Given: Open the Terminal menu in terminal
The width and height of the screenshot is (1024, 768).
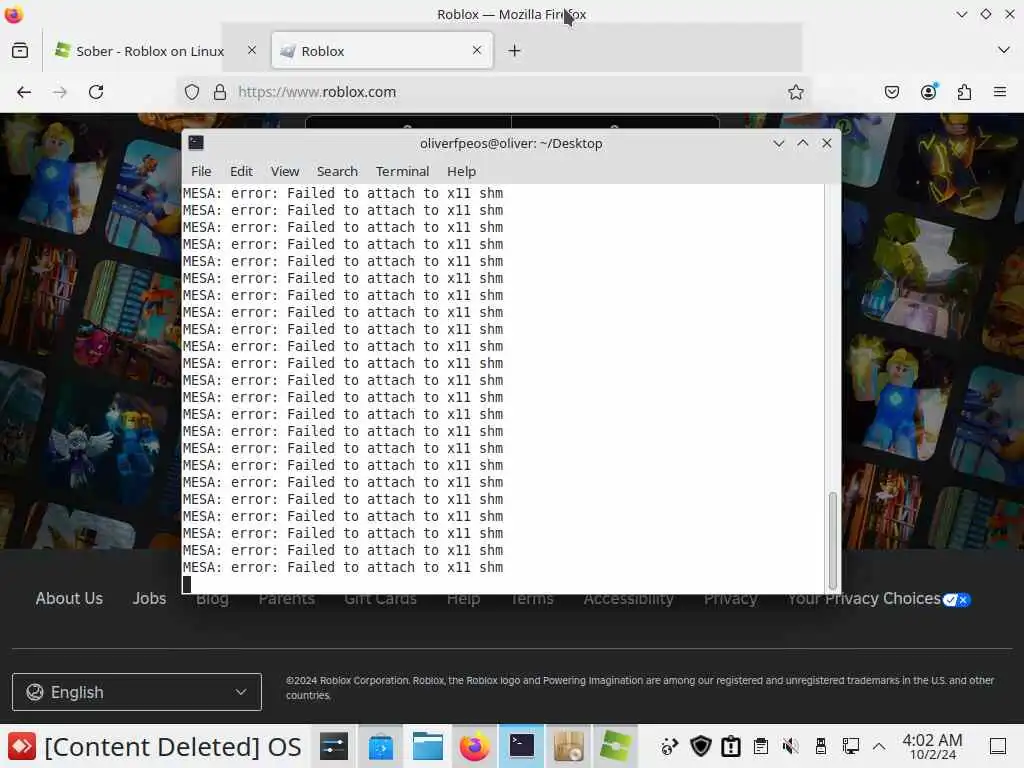Looking at the screenshot, I should click(x=402, y=171).
